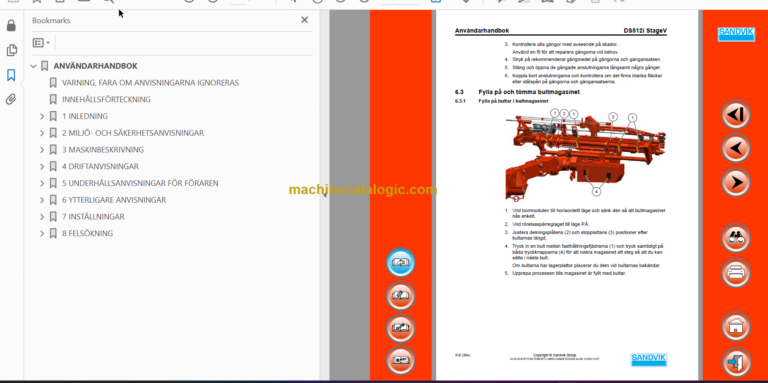Image resolution: width=768 pixels, height=383 pixels.
Task: Open the bookmarks options dropdown
Action: [x=41, y=43]
